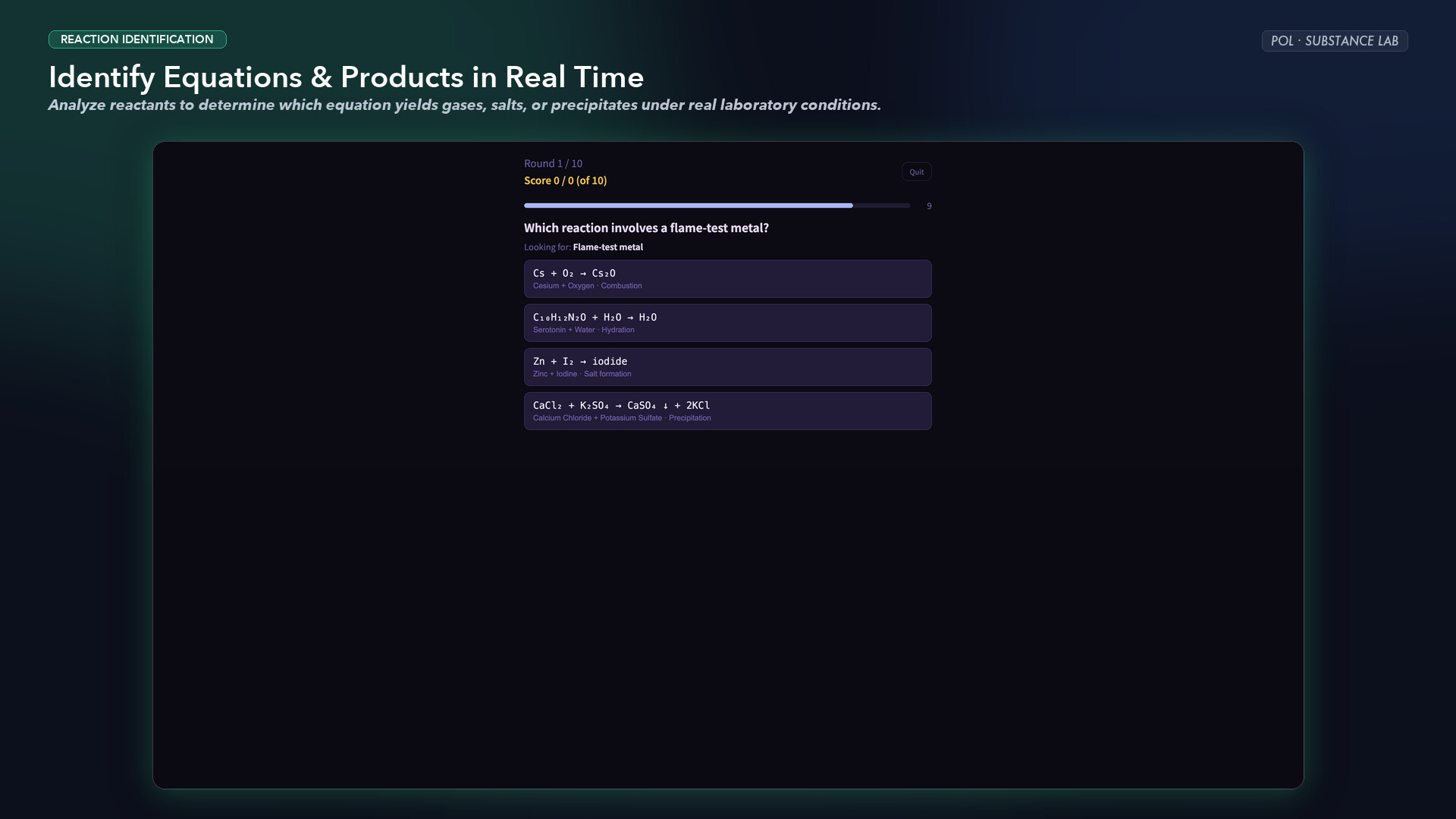Click the Round 1 / 10 text
The image size is (1456, 819).
click(x=553, y=163)
